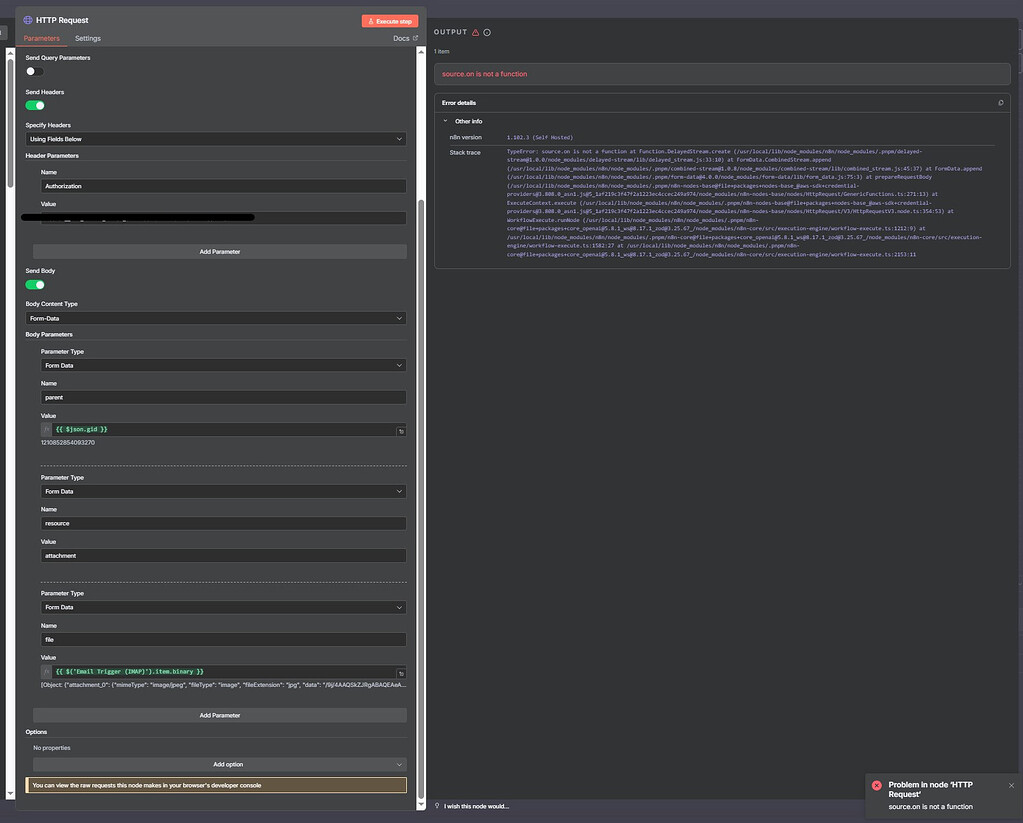
Task: Click the warning triangle in the OUTPUT header
Action: tap(477, 32)
